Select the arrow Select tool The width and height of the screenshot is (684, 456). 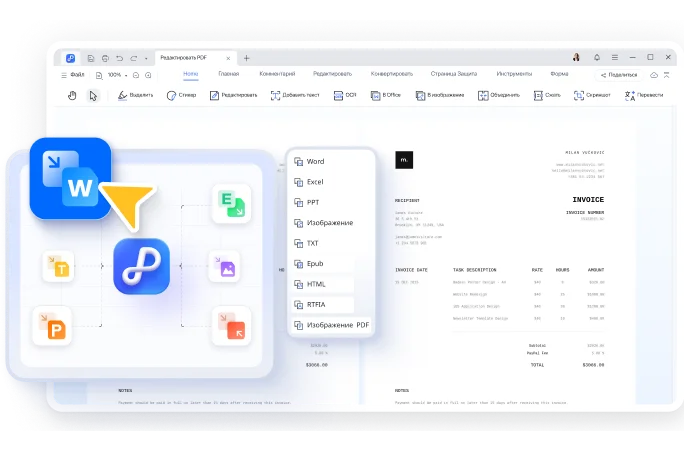click(x=93, y=96)
